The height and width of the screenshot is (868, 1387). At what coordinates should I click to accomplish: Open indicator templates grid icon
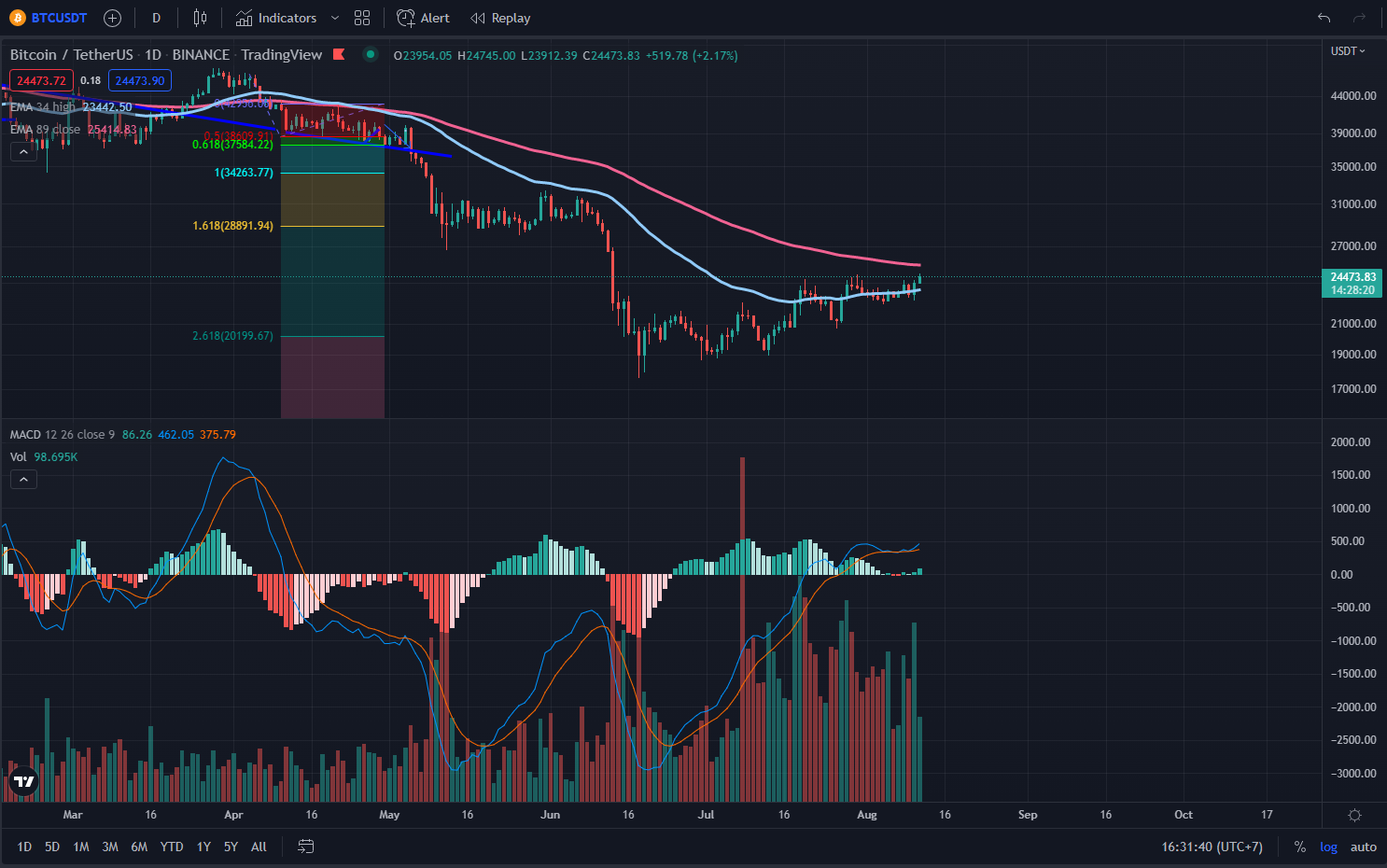coord(362,18)
